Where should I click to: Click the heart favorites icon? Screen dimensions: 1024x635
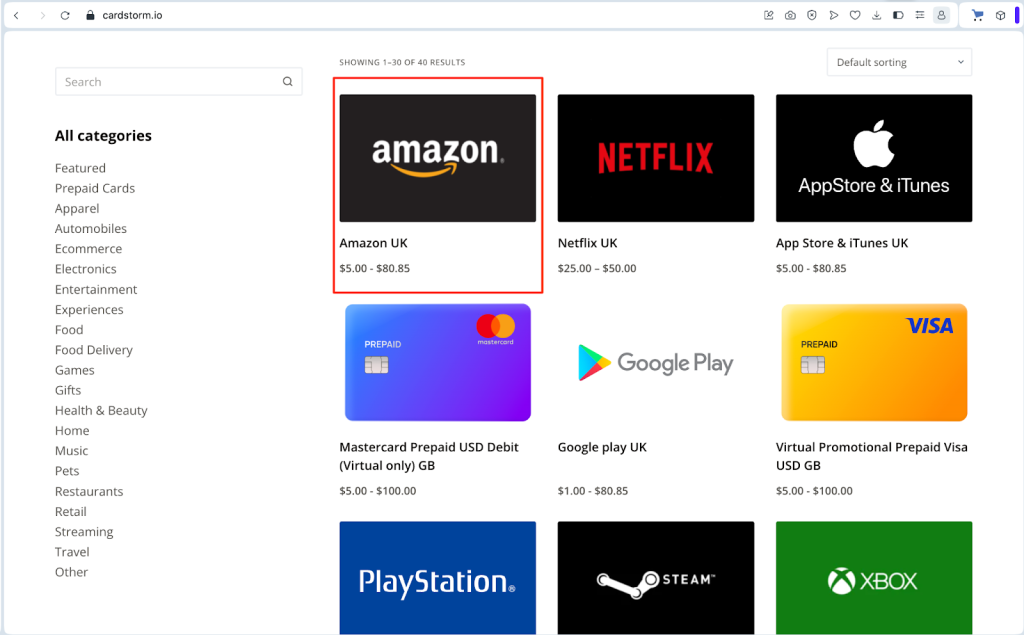click(x=855, y=15)
